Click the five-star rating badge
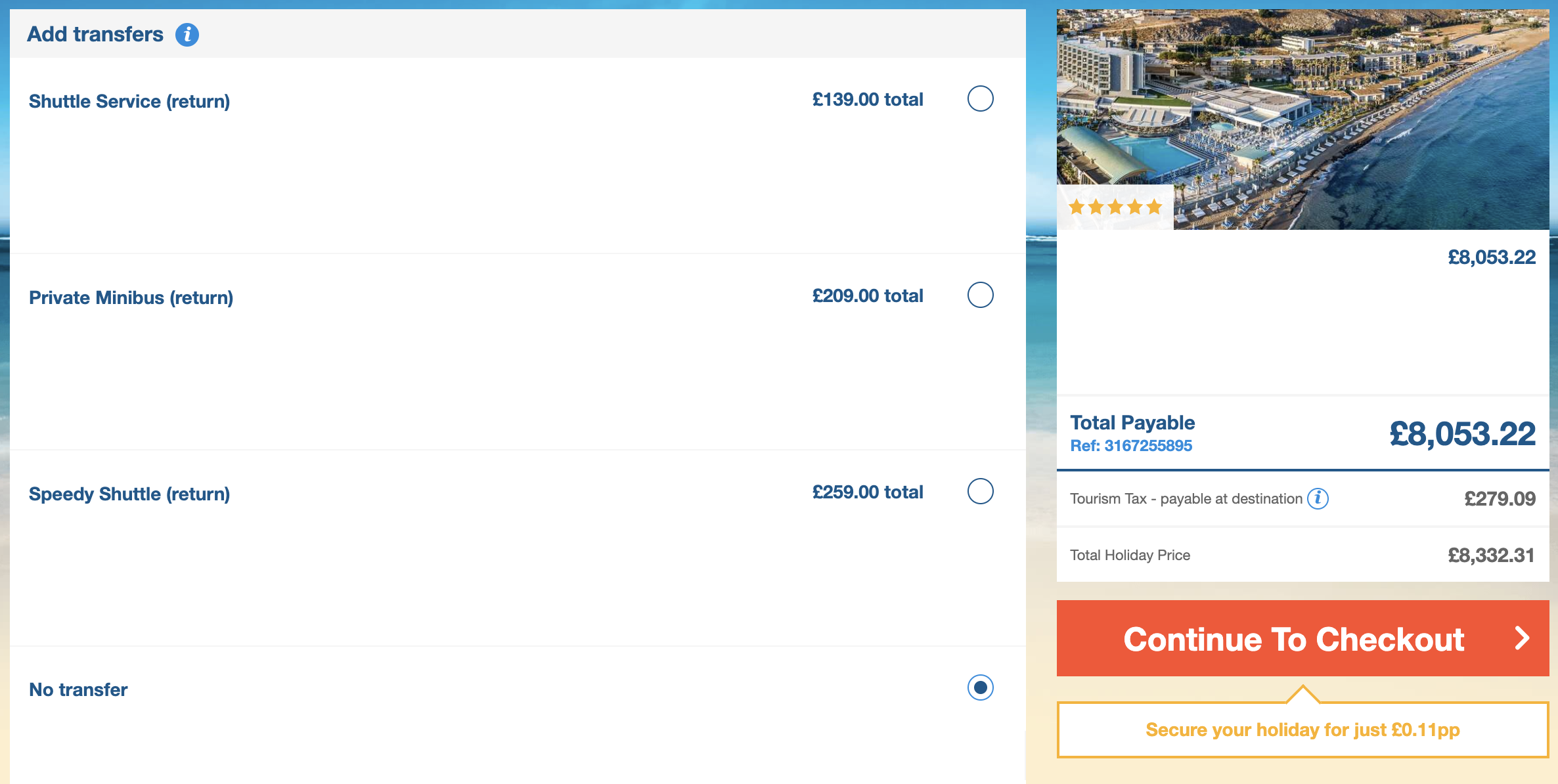The height and width of the screenshot is (784, 1558). pyautogui.click(x=1115, y=207)
